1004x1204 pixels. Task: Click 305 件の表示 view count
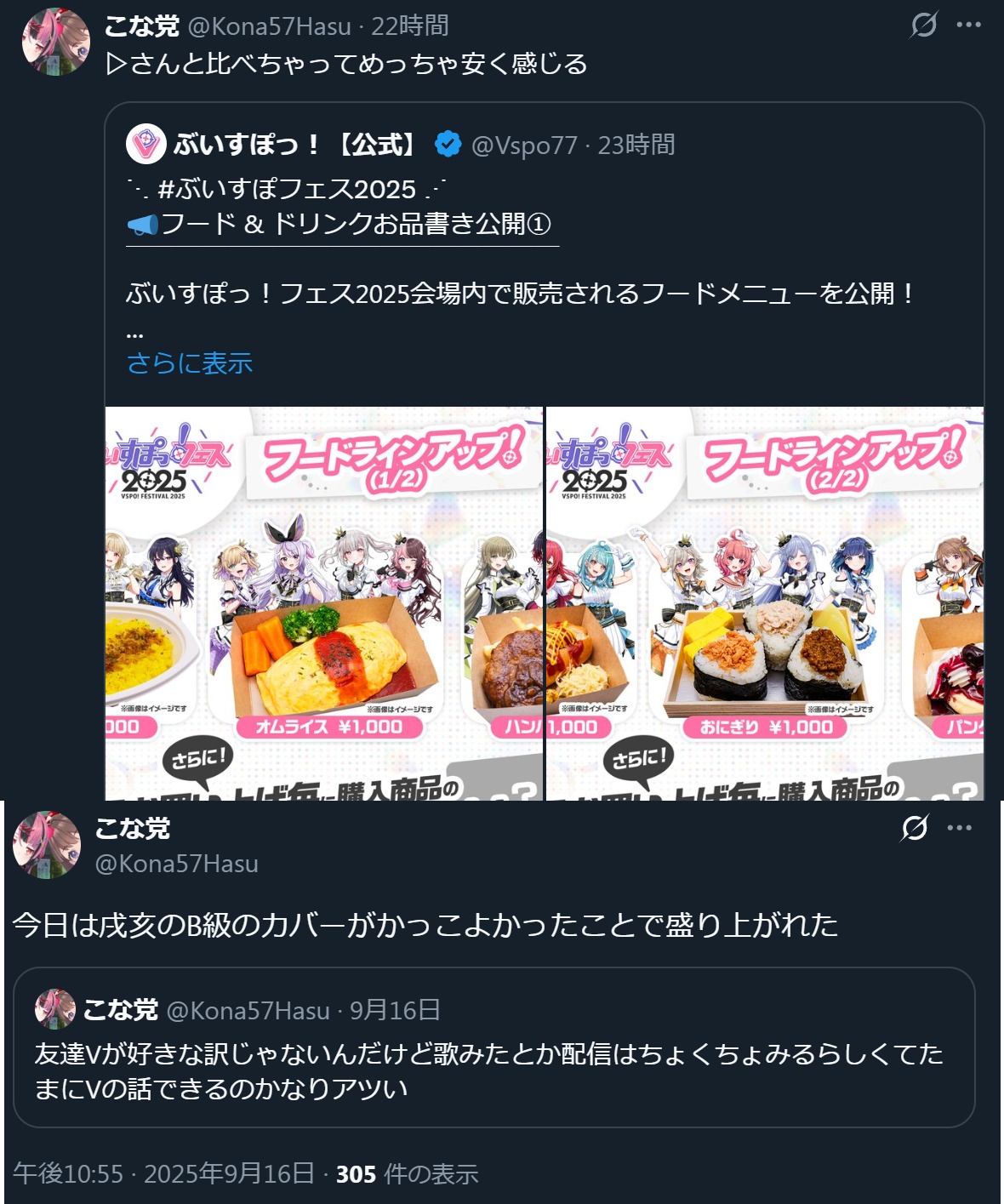[407, 1174]
